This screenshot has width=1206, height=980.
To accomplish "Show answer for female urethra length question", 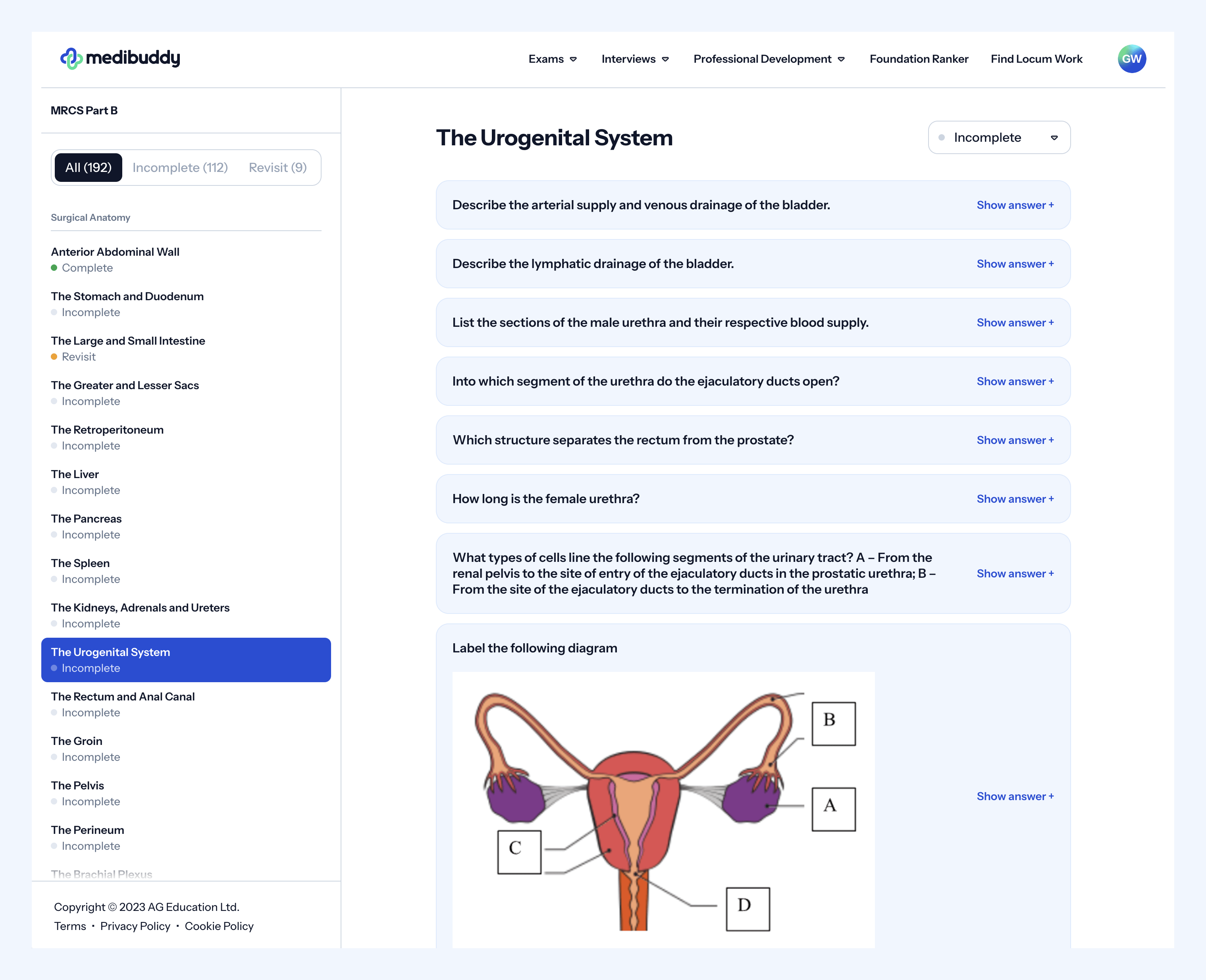I will click(1015, 498).
